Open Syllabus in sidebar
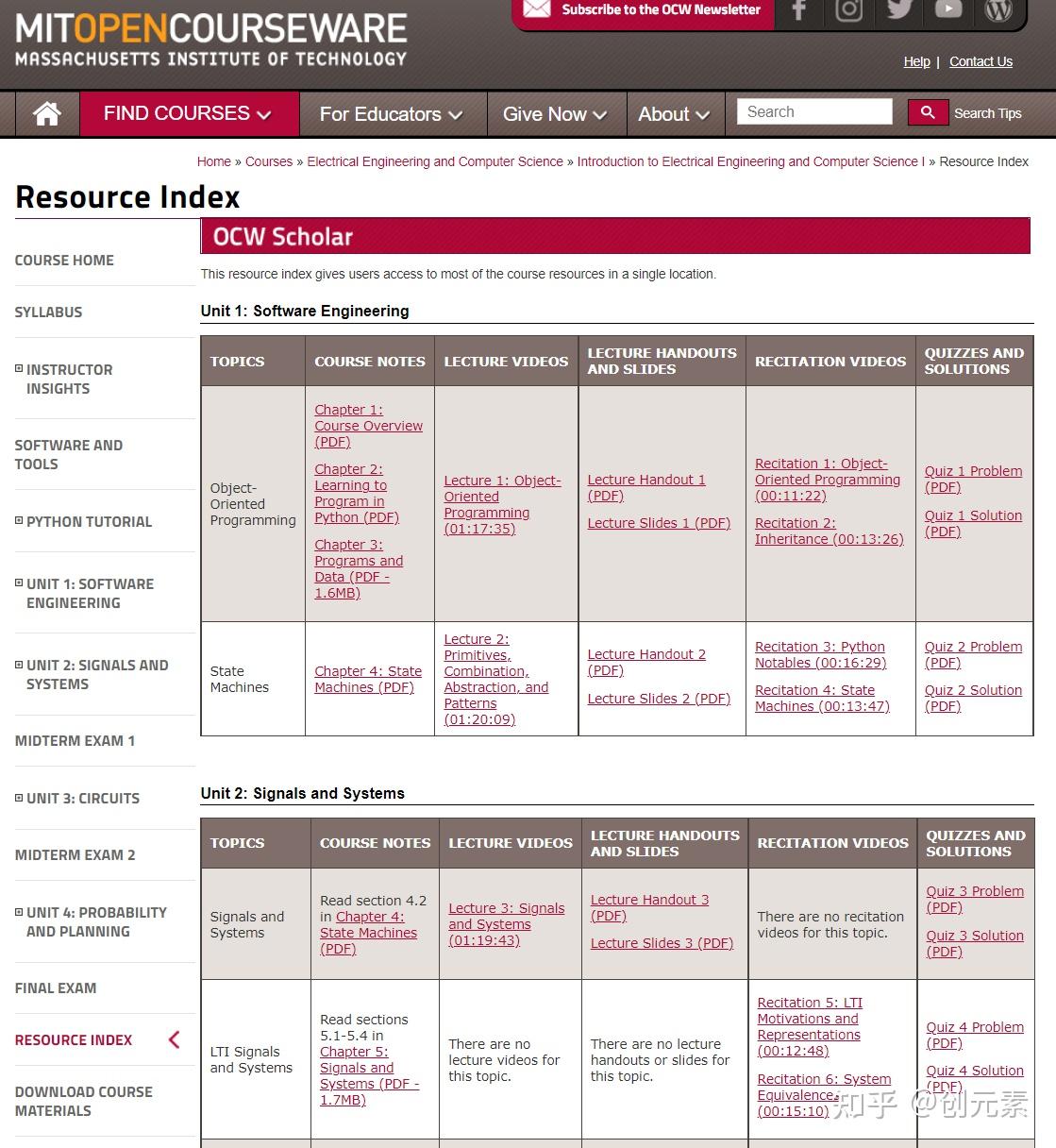1056x1148 pixels. pyautogui.click(x=48, y=312)
